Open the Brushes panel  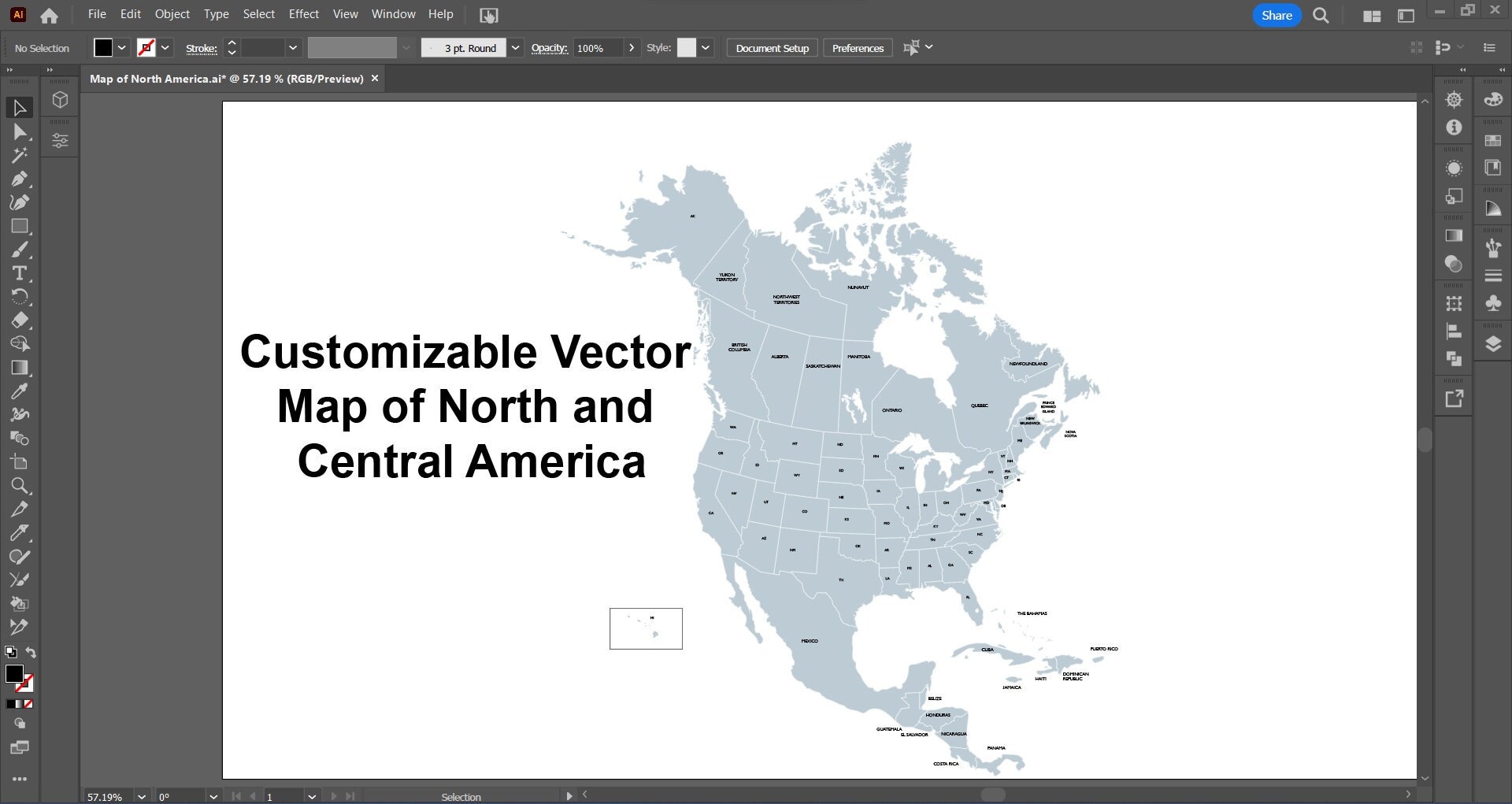coord(1492,245)
